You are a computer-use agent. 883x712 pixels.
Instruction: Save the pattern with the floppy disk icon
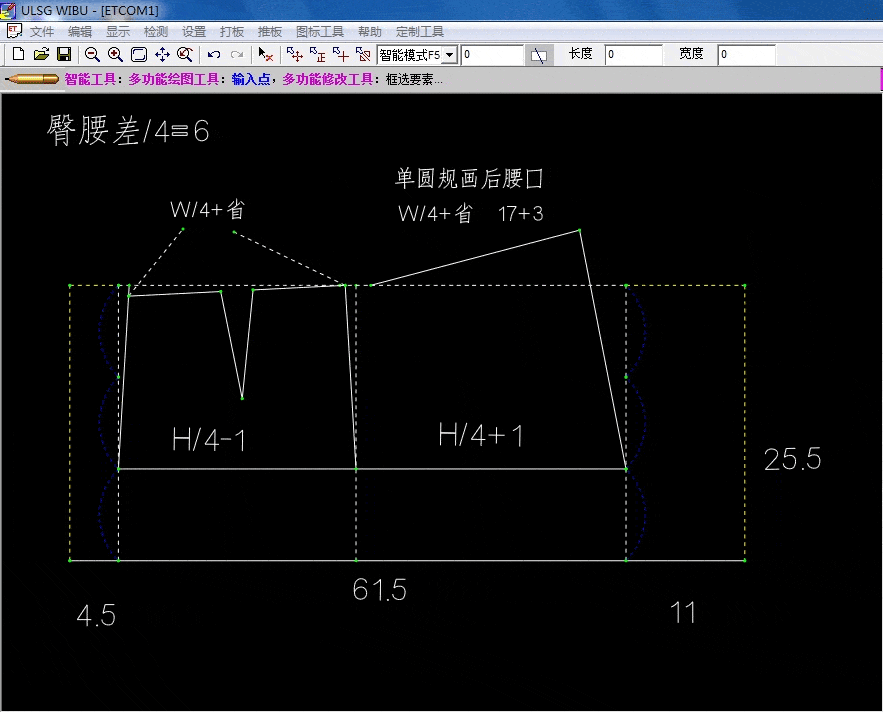[63, 54]
